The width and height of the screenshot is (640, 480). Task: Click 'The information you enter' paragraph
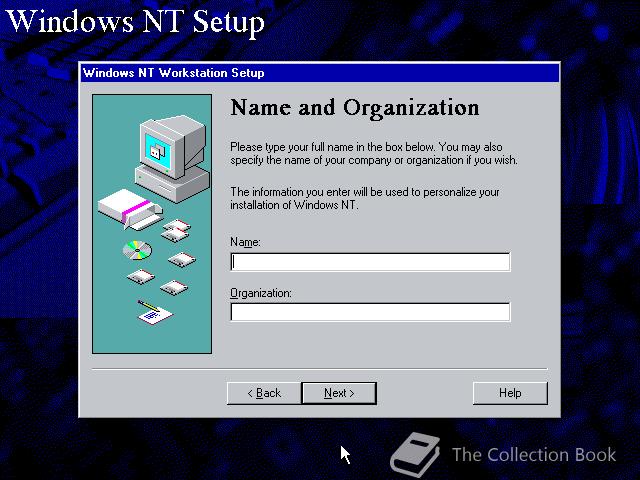[x=365, y=198]
